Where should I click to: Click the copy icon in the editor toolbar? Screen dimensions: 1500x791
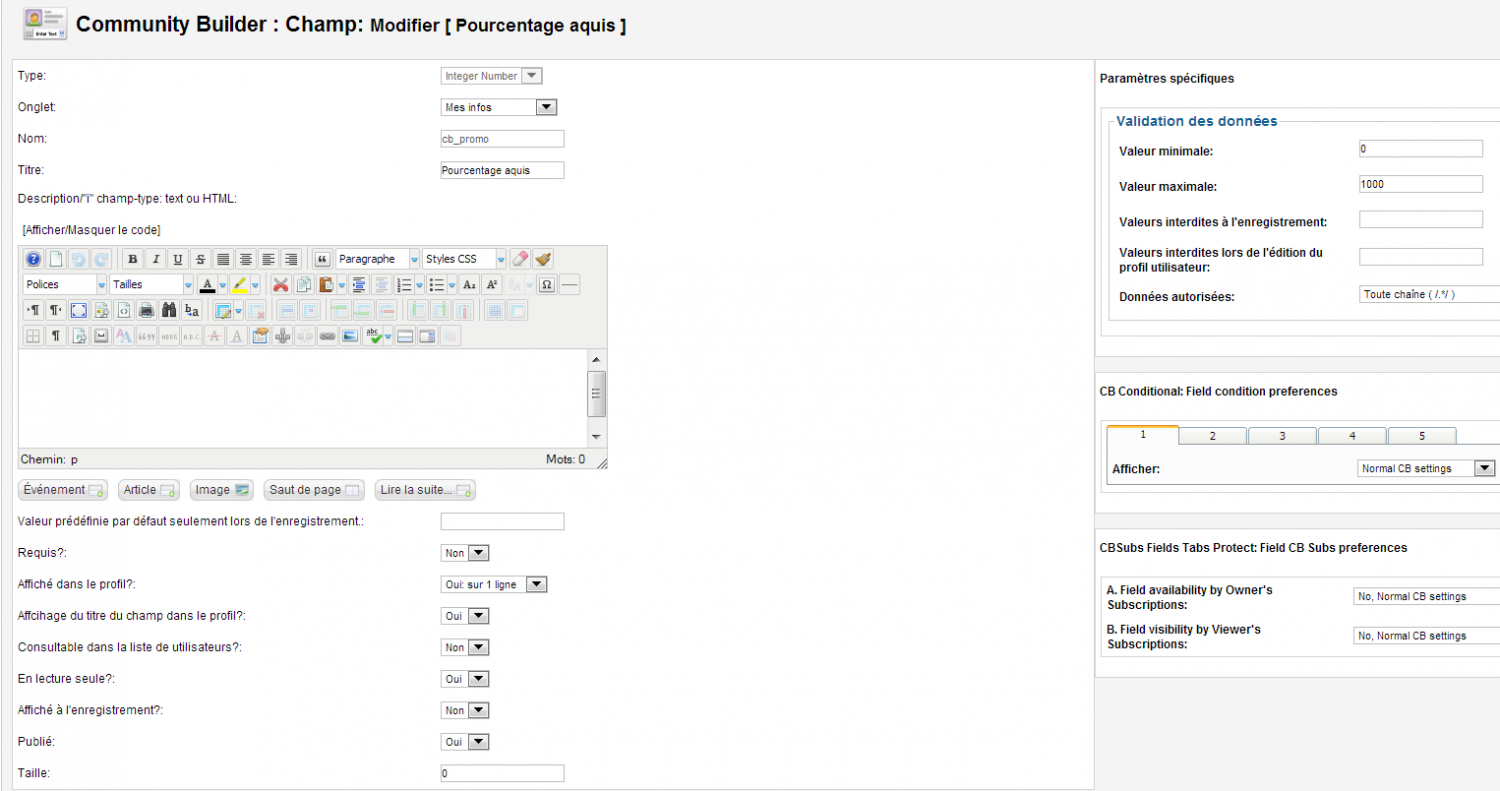click(x=303, y=284)
